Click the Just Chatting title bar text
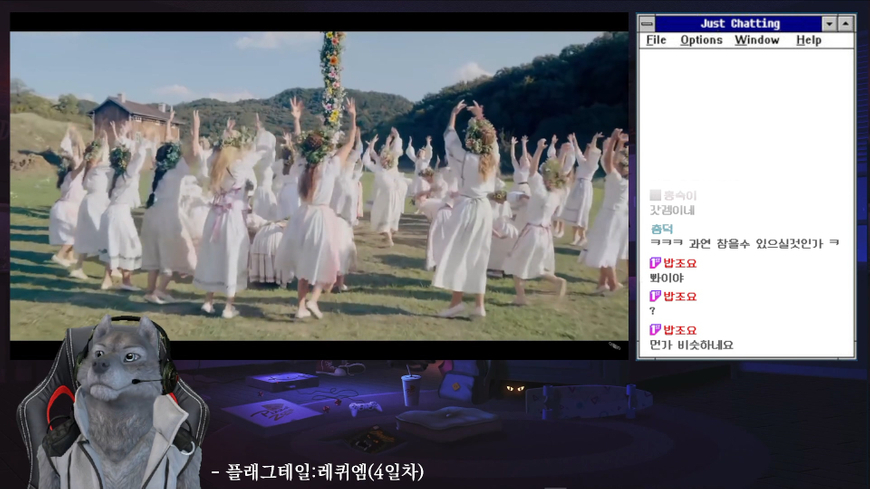The height and width of the screenshot is (489, 870). click(740, 24)
